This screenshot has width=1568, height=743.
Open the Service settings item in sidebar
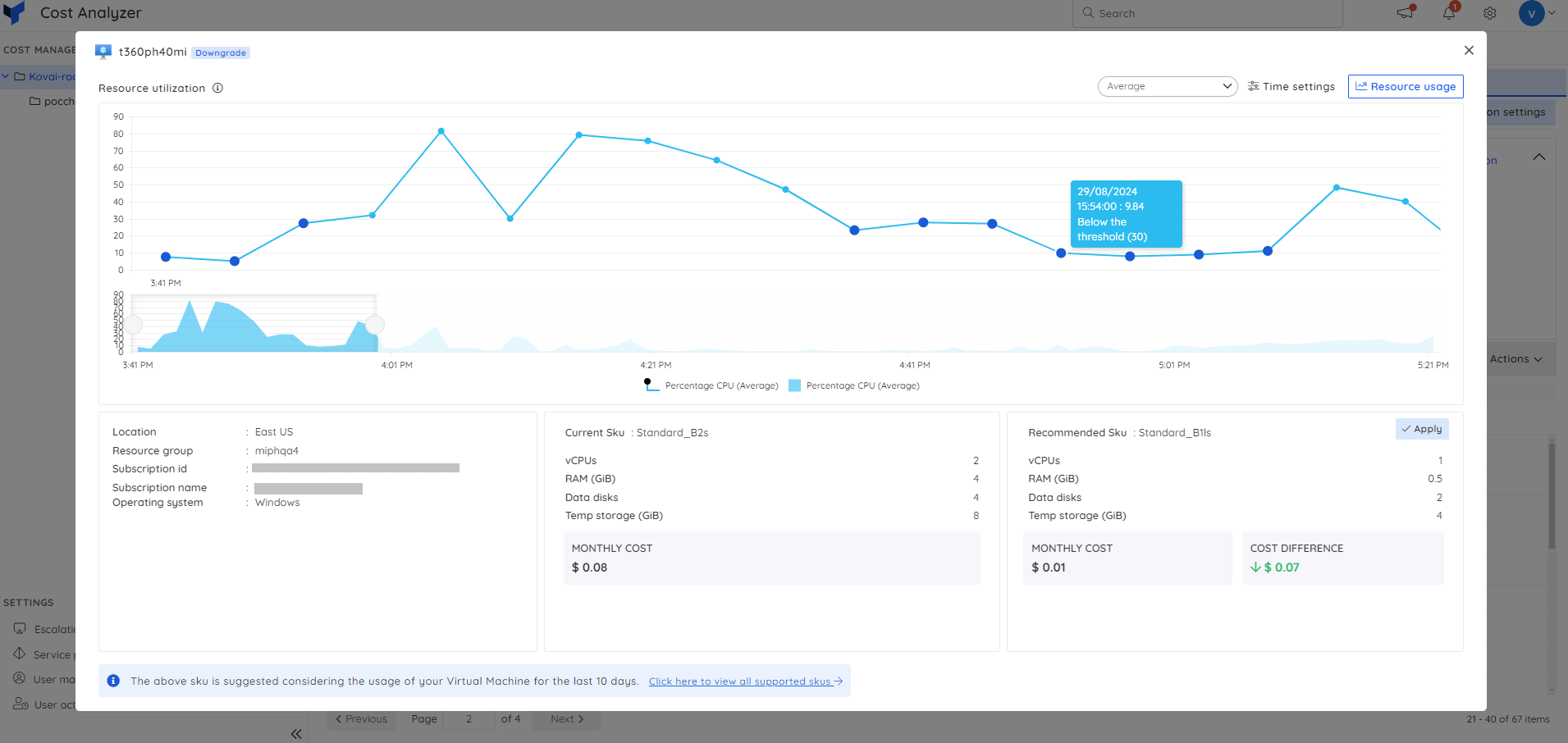point(45,654)
